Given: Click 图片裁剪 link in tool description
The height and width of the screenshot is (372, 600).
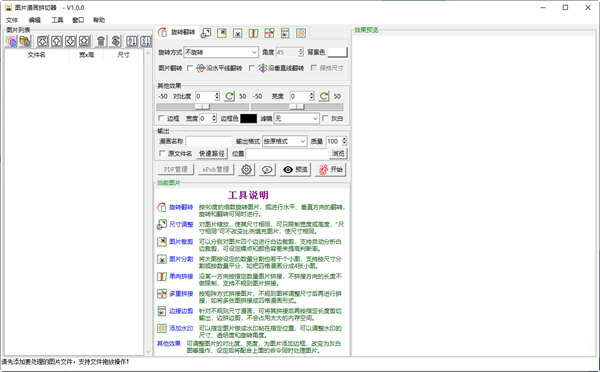Looking at the screenshot, I should click(181, 242).
